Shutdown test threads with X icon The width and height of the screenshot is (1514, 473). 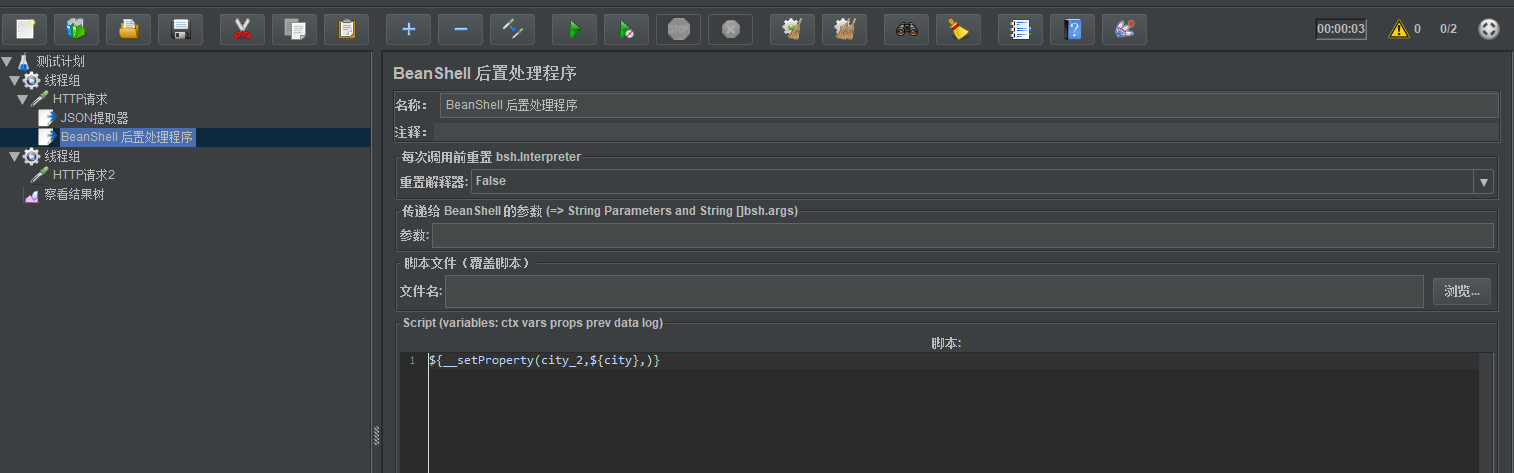tap(730, 29)
